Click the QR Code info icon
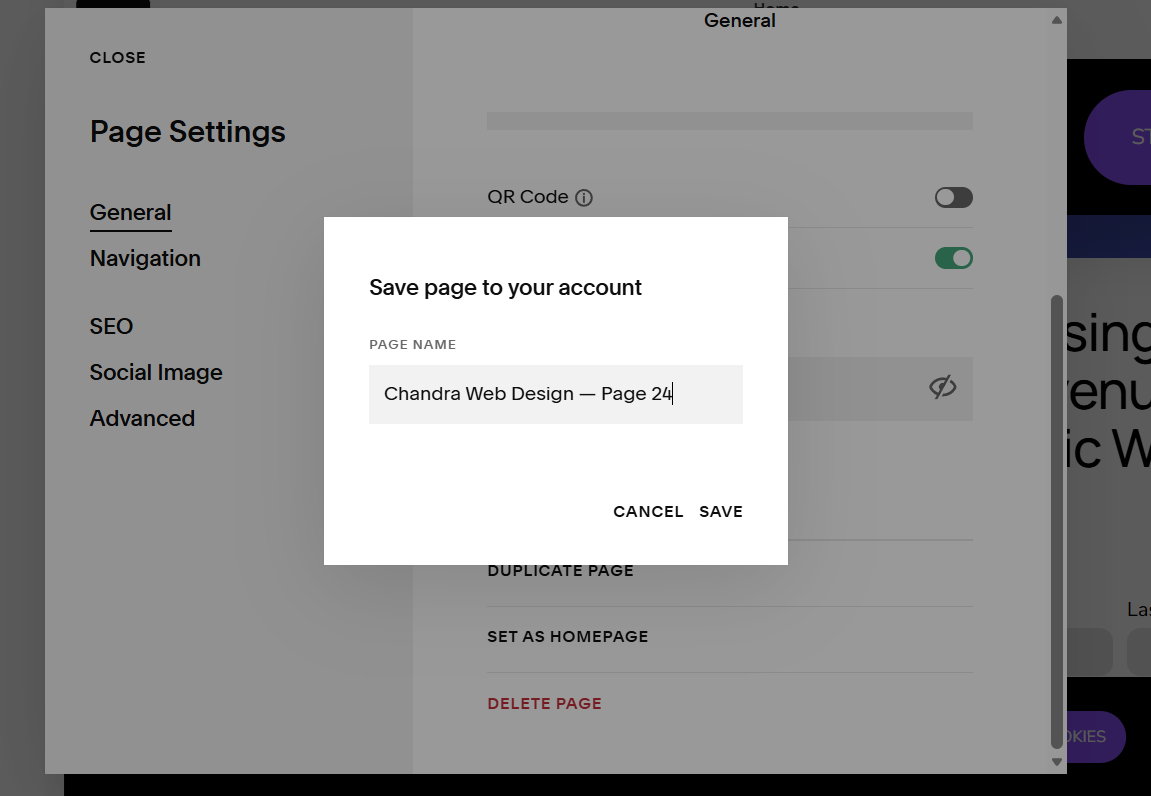Viewport: 1151px width, 796px height. 584,197
